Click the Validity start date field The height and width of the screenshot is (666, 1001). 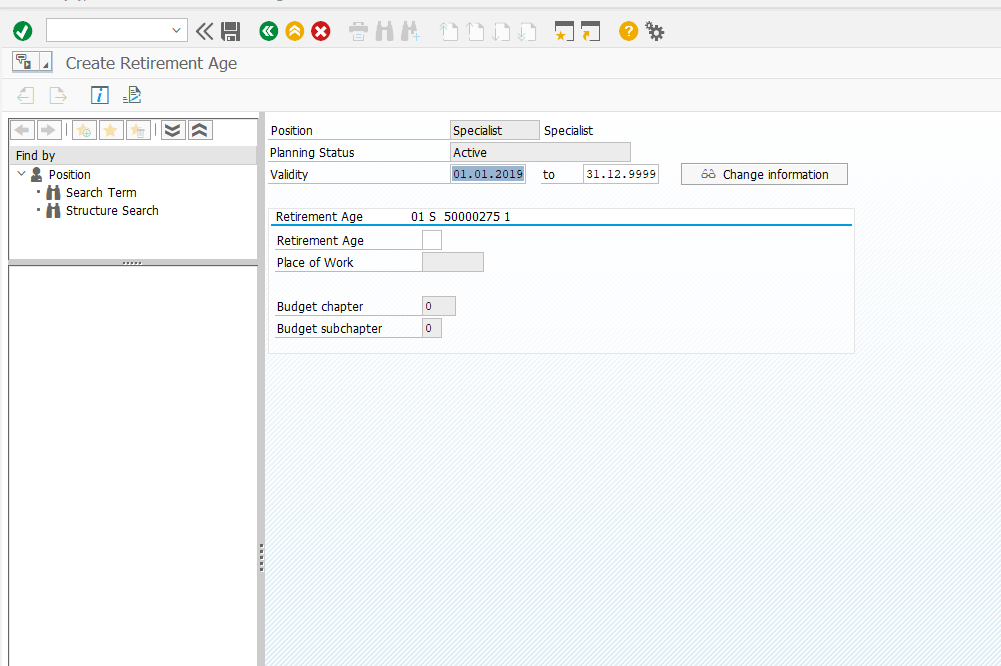[488, 174]
